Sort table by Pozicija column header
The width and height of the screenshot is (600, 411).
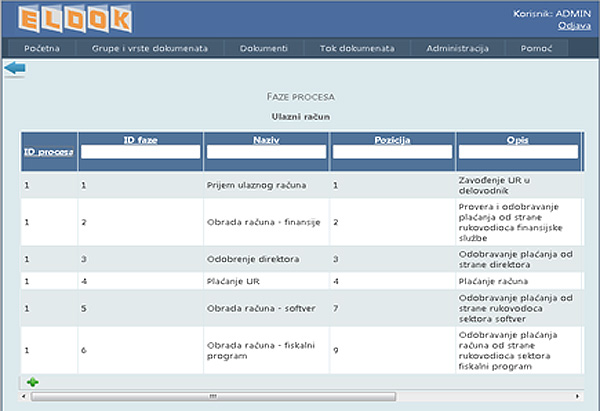coord(393,139)
